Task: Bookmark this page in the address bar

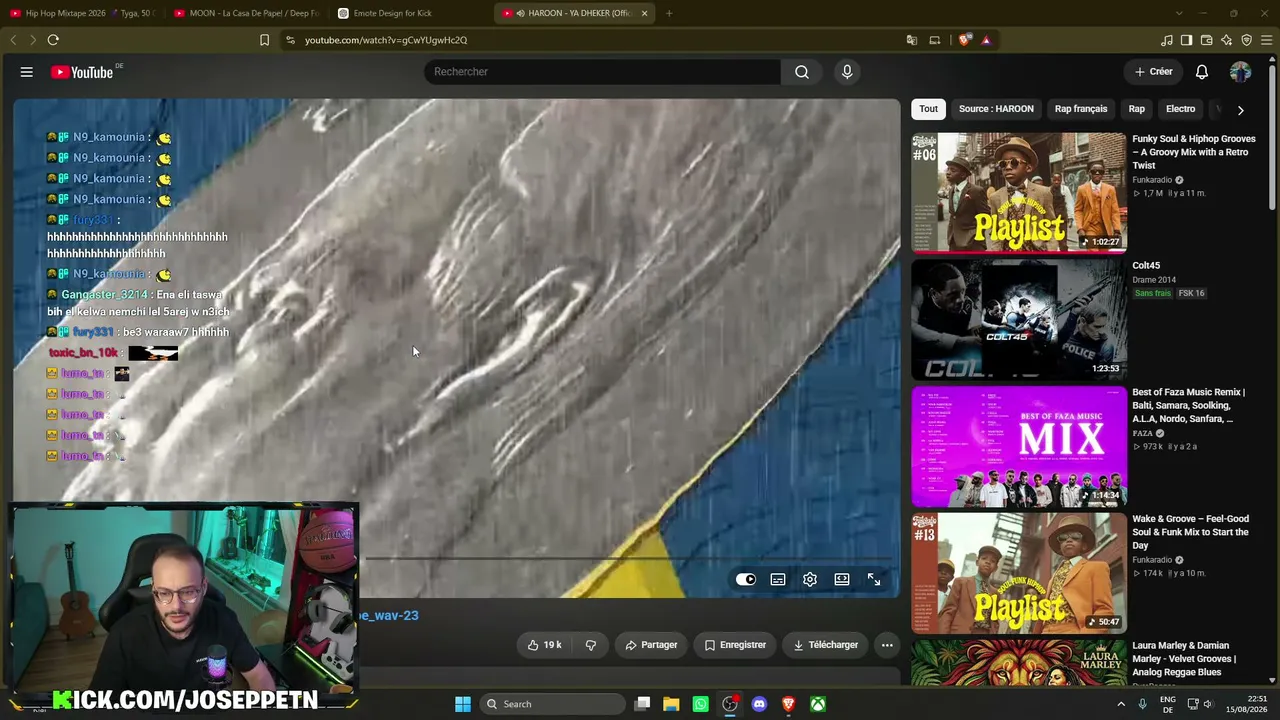Action: pyautogui.click(x=264, y=40)
